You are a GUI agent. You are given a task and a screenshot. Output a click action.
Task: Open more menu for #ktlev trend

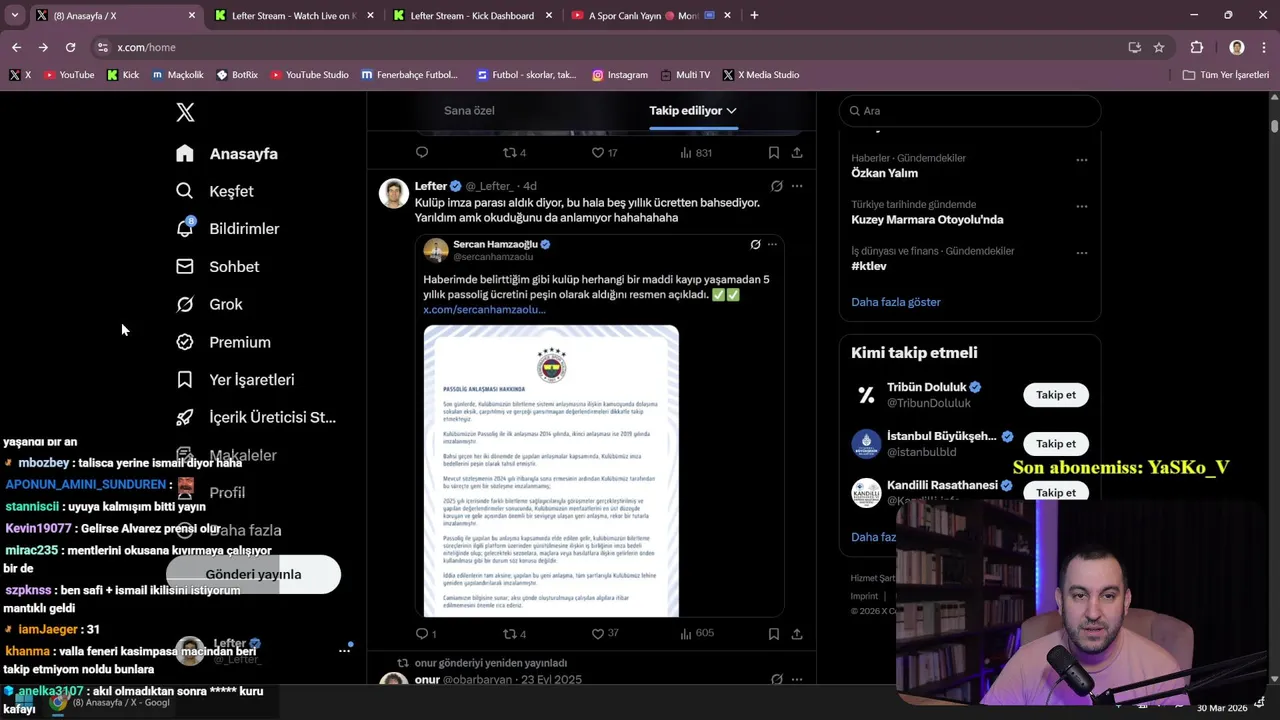pos(1081,253)
